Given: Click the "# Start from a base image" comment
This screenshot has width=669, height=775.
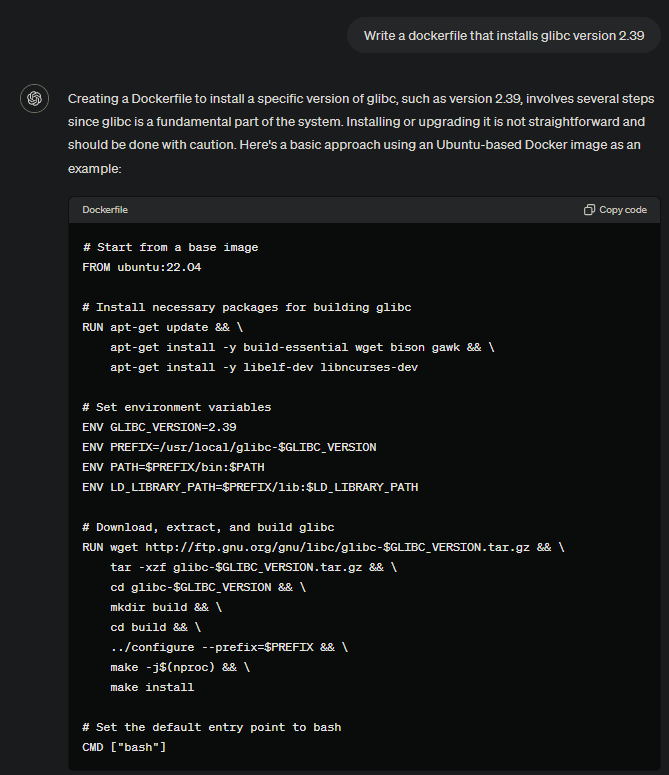Looking at the screenshot, I should pos(170,247).
